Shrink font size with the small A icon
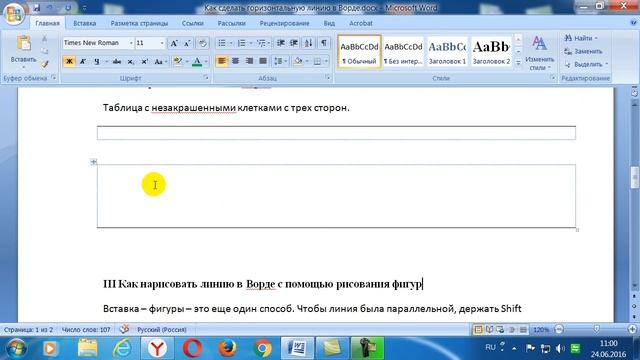The width and height of the screenshot is (640, 360). click(187, 43)
